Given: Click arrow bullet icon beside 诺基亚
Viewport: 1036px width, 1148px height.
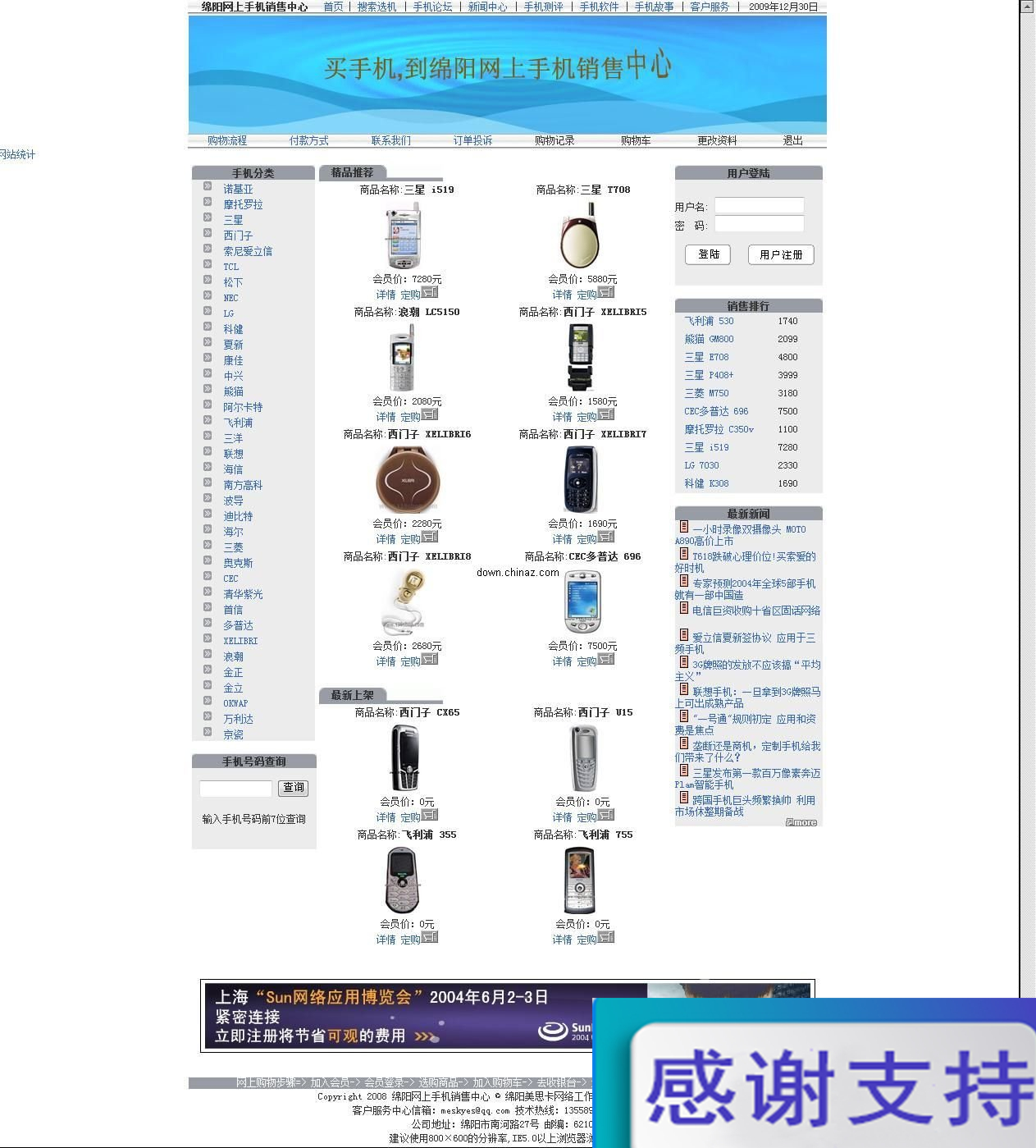Looking at the screenshot, I should (x=208, y=186).
